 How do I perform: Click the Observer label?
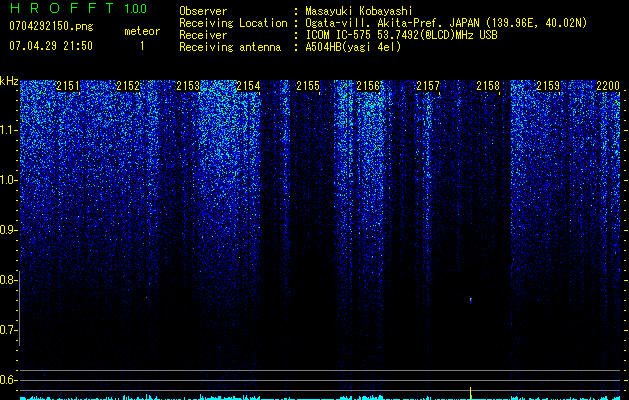coord(203,11)
